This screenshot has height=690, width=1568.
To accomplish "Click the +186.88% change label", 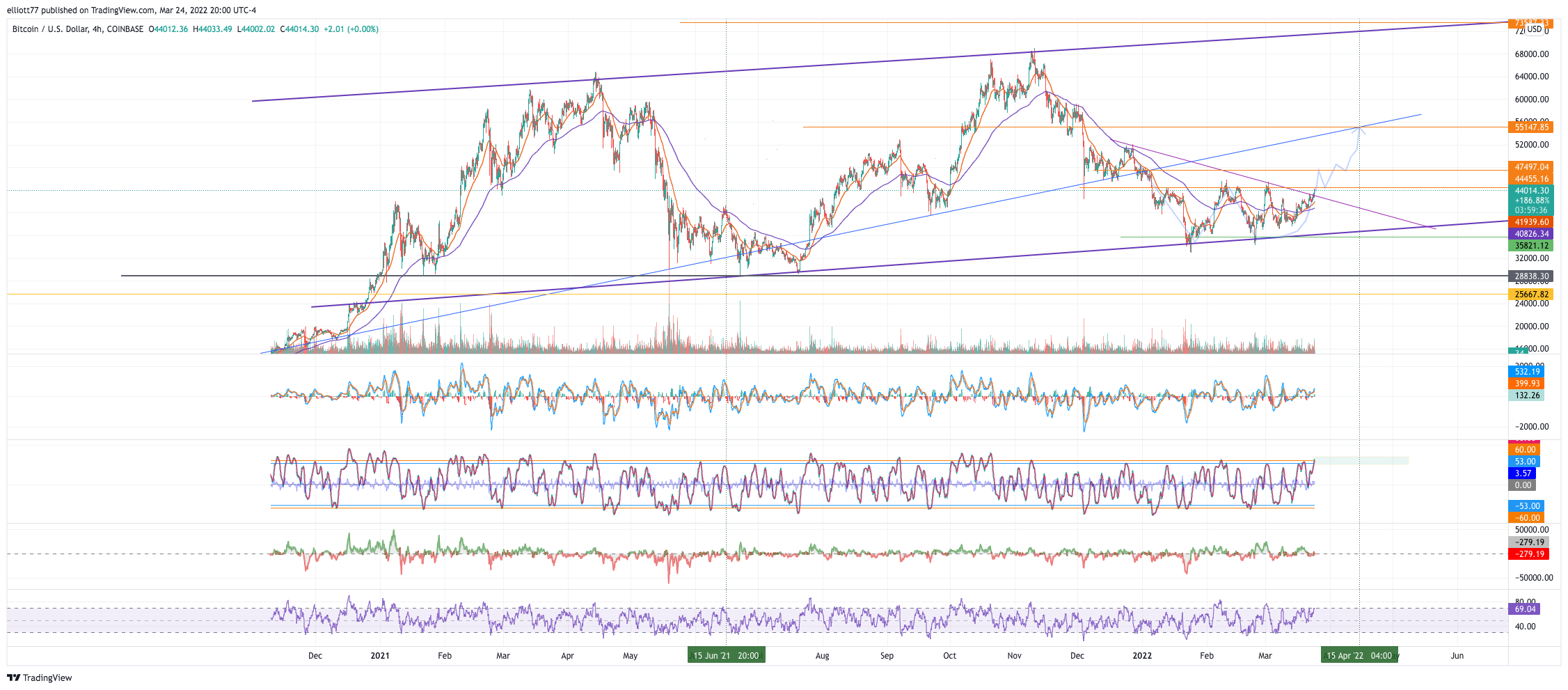I will 1530,201.
